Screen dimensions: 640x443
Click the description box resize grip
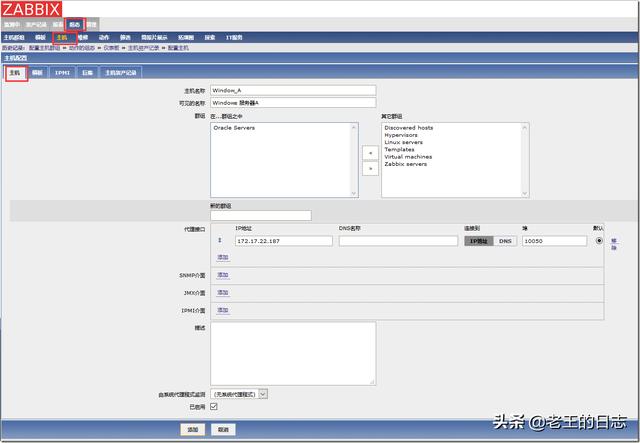[x=372, y=382]
